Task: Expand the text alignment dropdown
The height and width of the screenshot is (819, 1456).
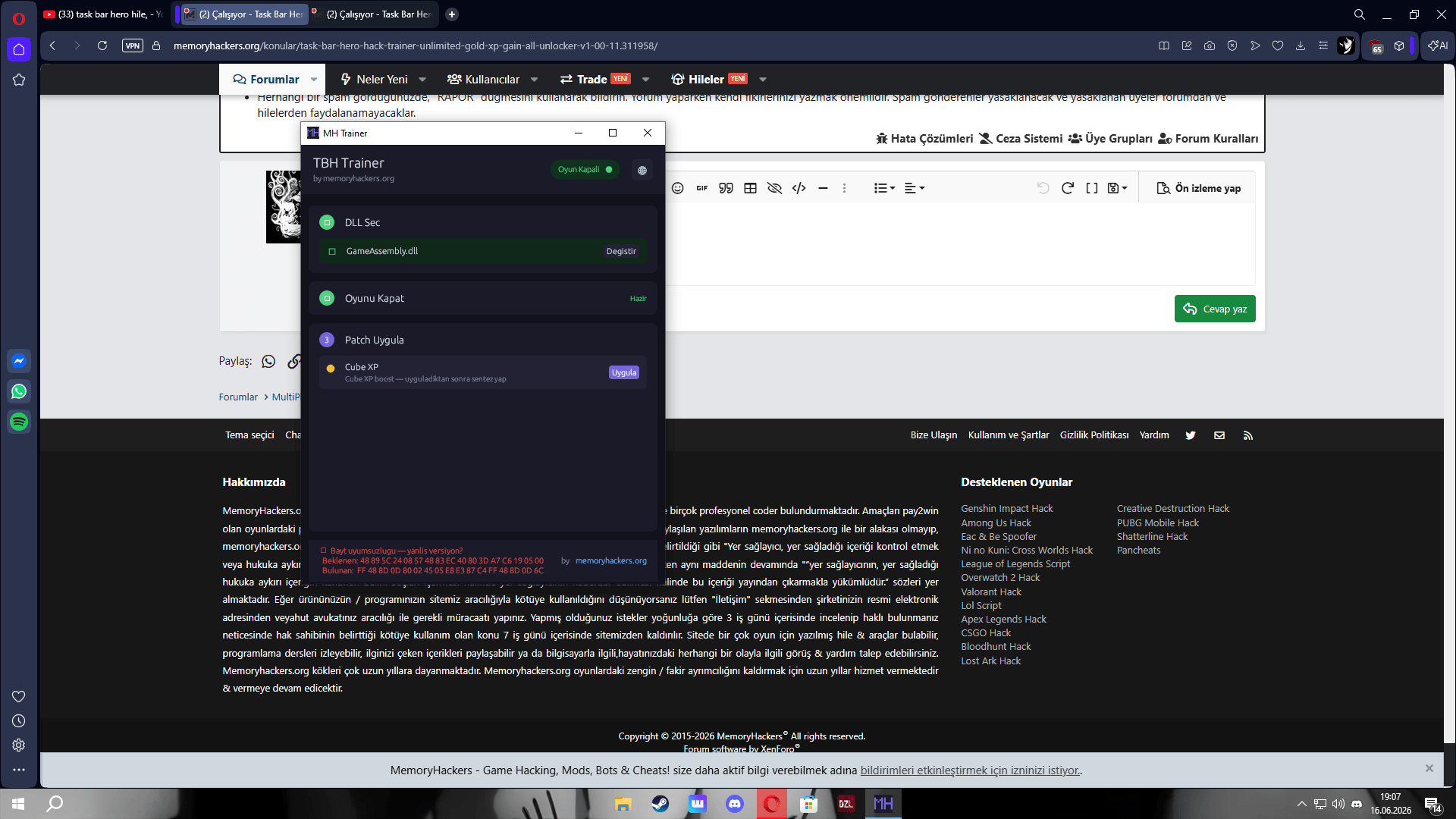Action: click(915, 188)
